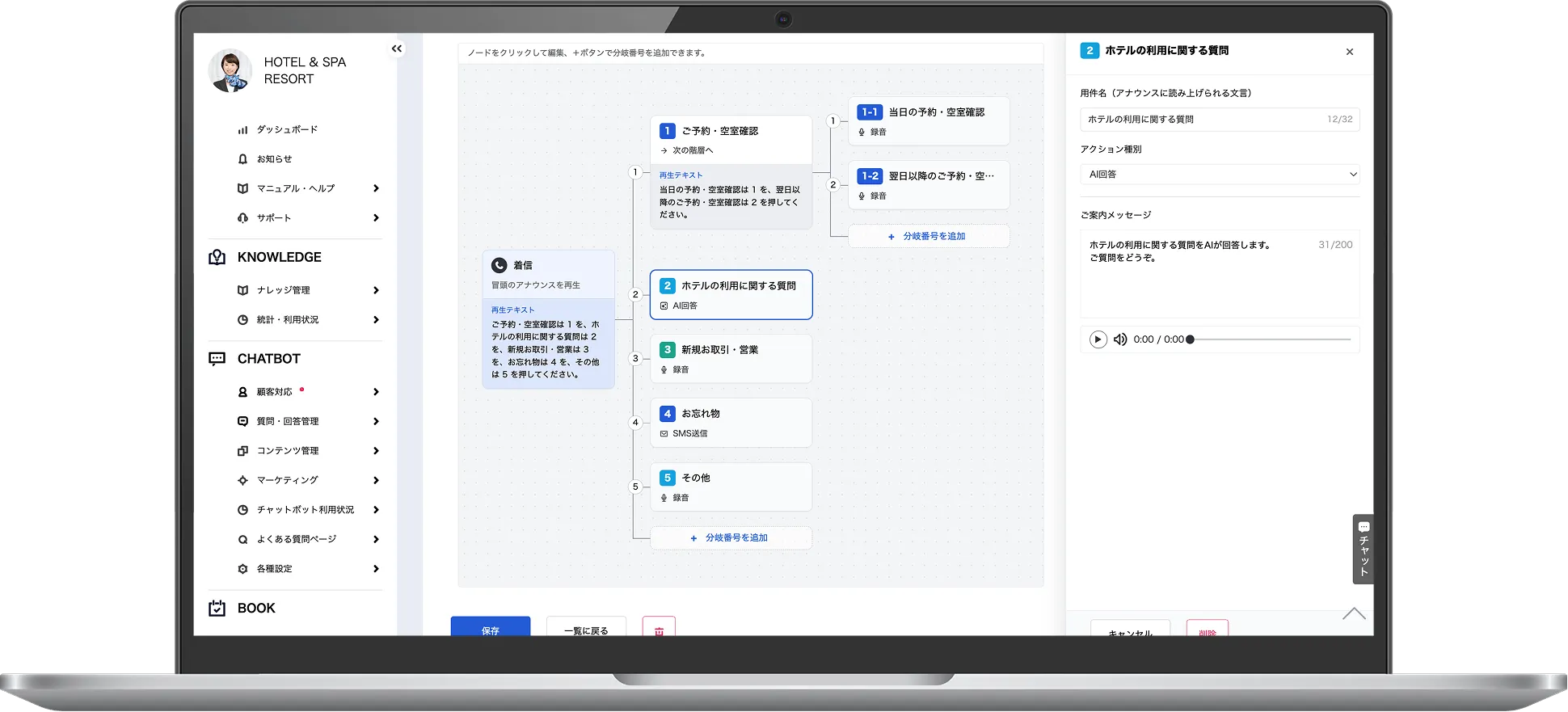Click the number 4 badge icon
This screenshot has height=712, width=1568.
tap(667, 414)
